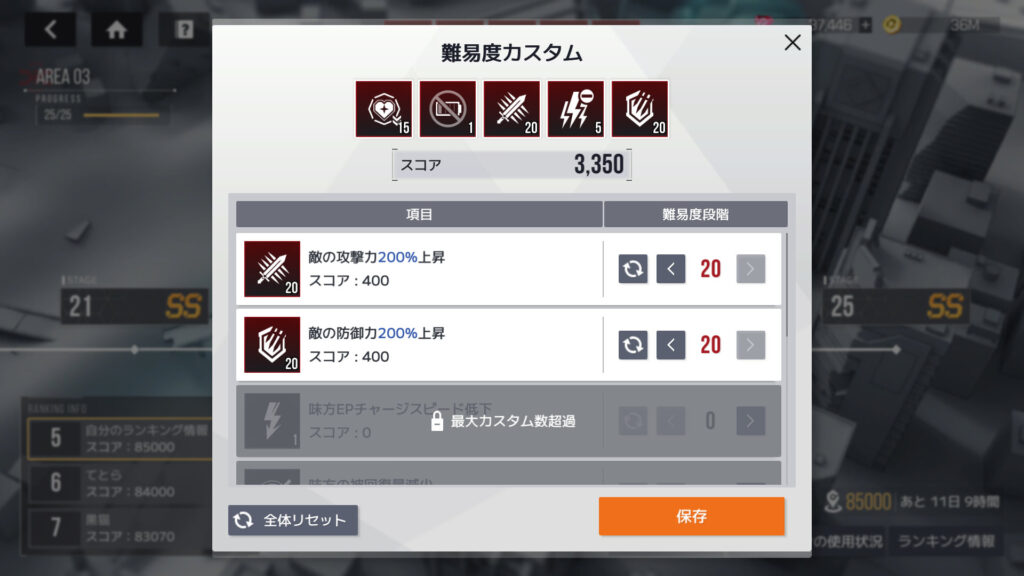Click the claw shield defense icon in top row
This screenshot has width=1024, height=576.
(640, 109)
